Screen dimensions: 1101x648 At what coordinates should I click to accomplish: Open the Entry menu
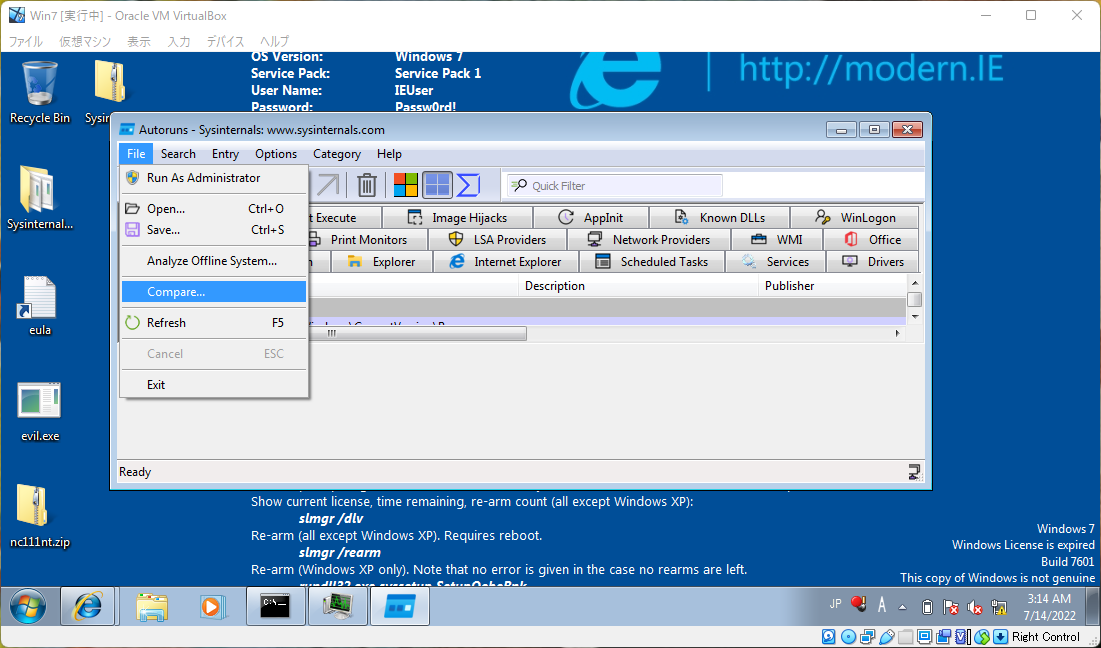pyautogui.click(x=225, y=154)
